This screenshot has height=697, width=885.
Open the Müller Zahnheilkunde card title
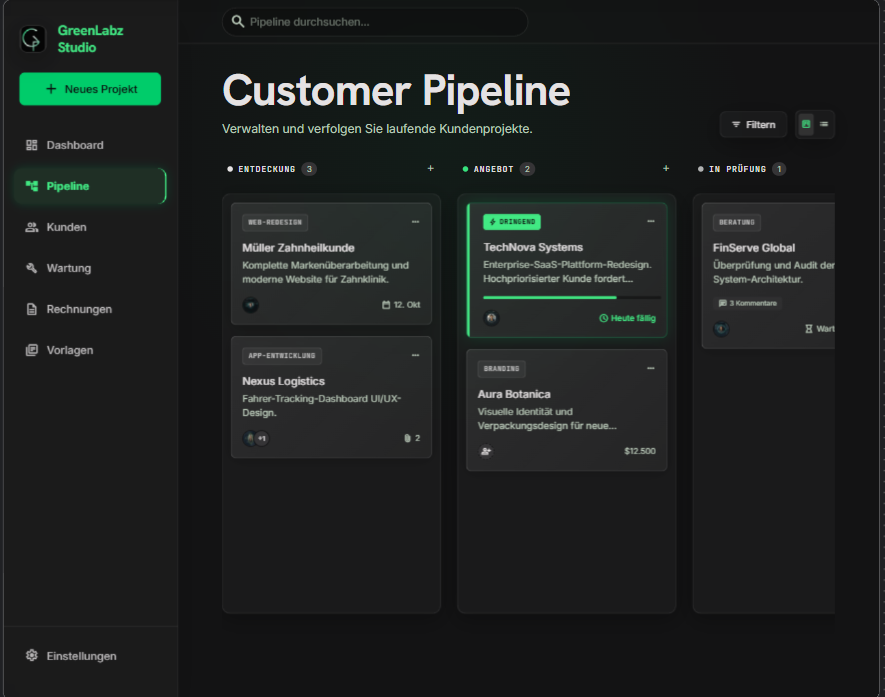click(298, 248)
